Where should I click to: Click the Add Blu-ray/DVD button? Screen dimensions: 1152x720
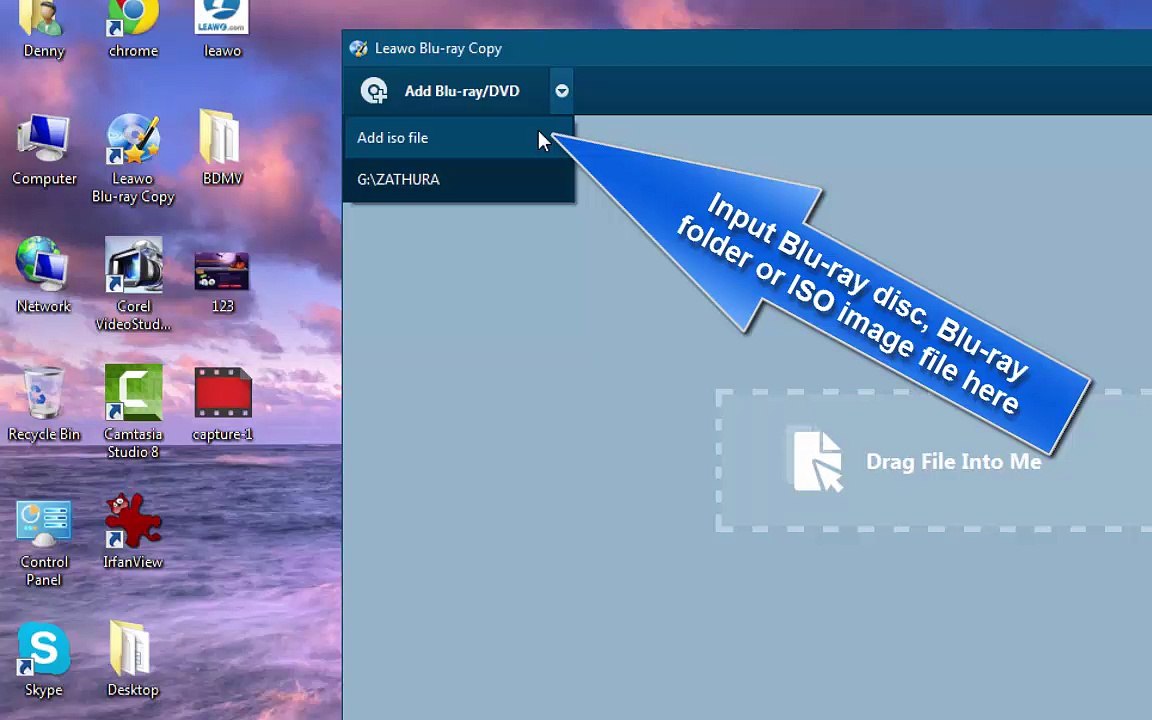coord(446,91)
